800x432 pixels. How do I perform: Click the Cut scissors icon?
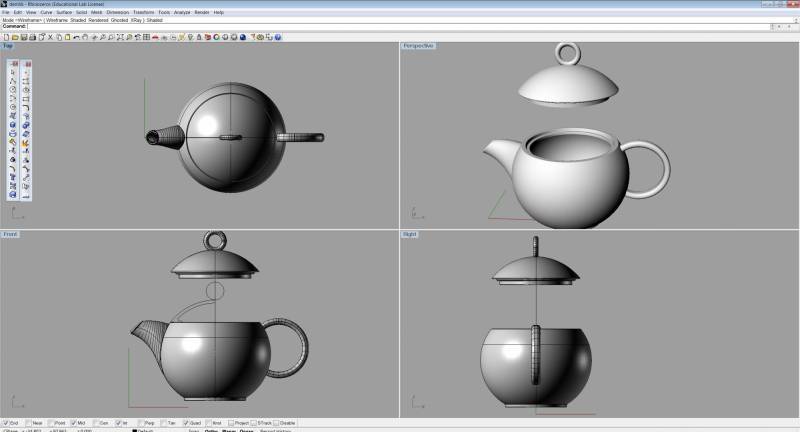click(x=50, y=37)
